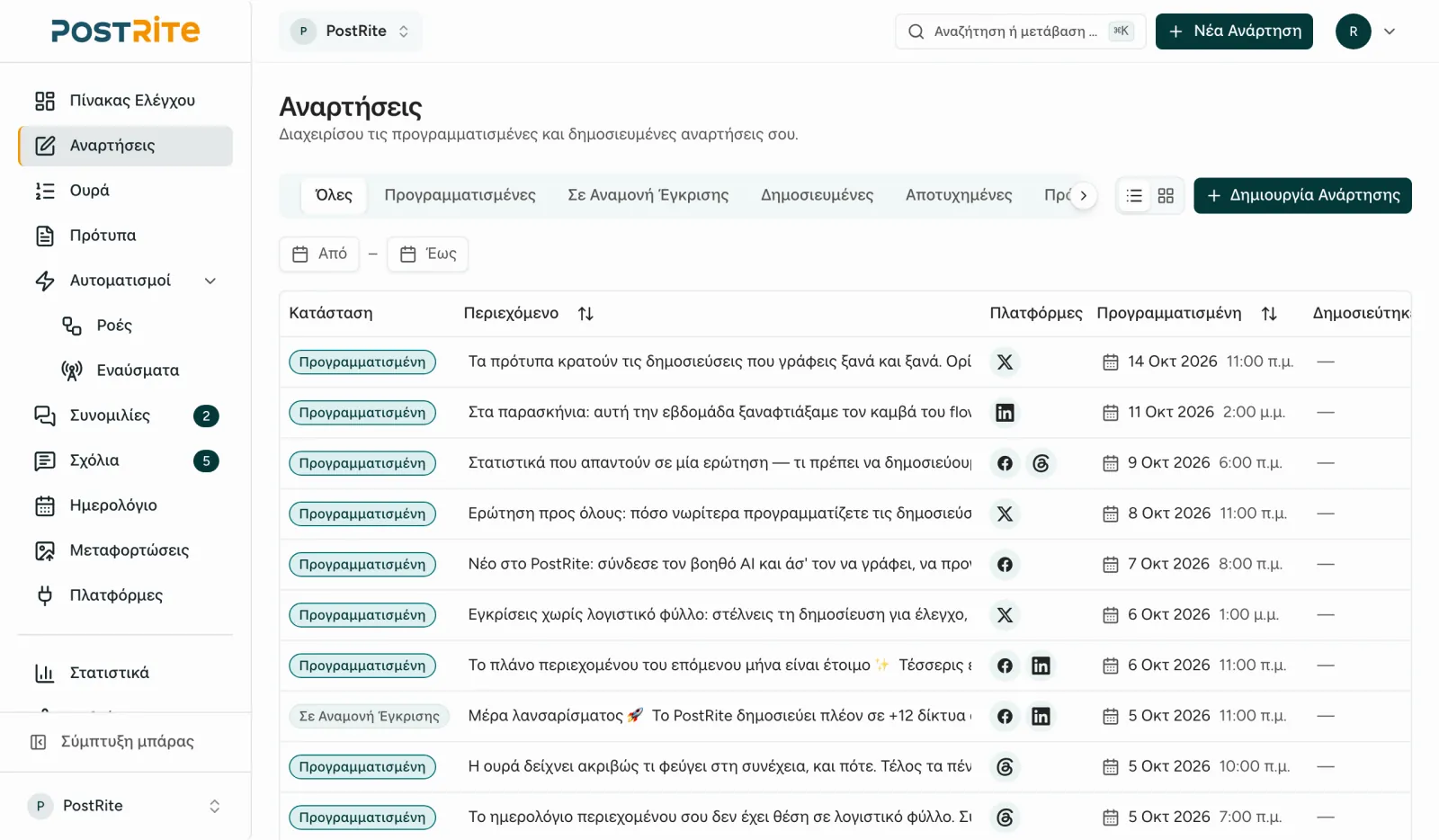Go to Πρότυπα templates section

(x=125, y=236)
